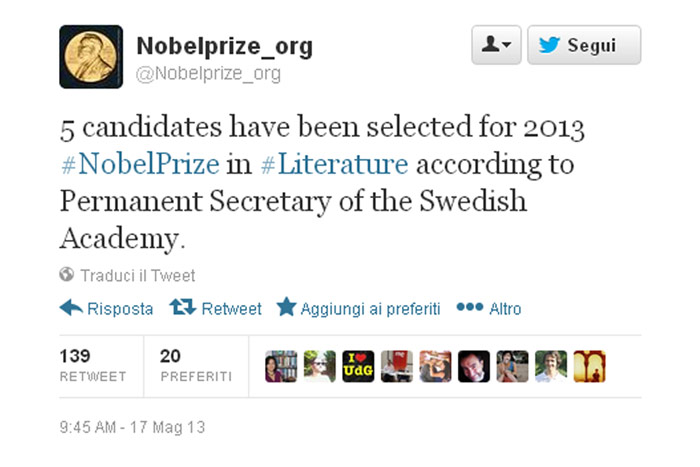Click the Segui follow button

point(583,46)
